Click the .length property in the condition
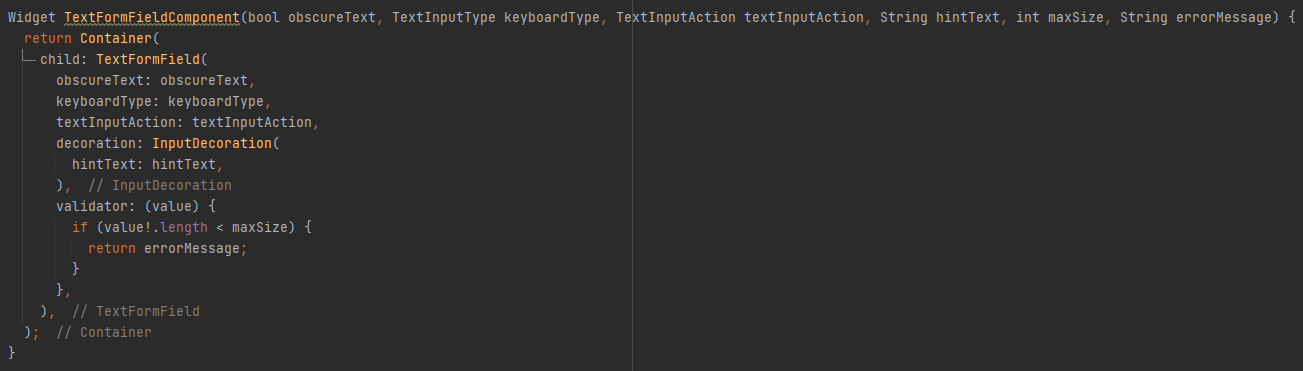 180,228
